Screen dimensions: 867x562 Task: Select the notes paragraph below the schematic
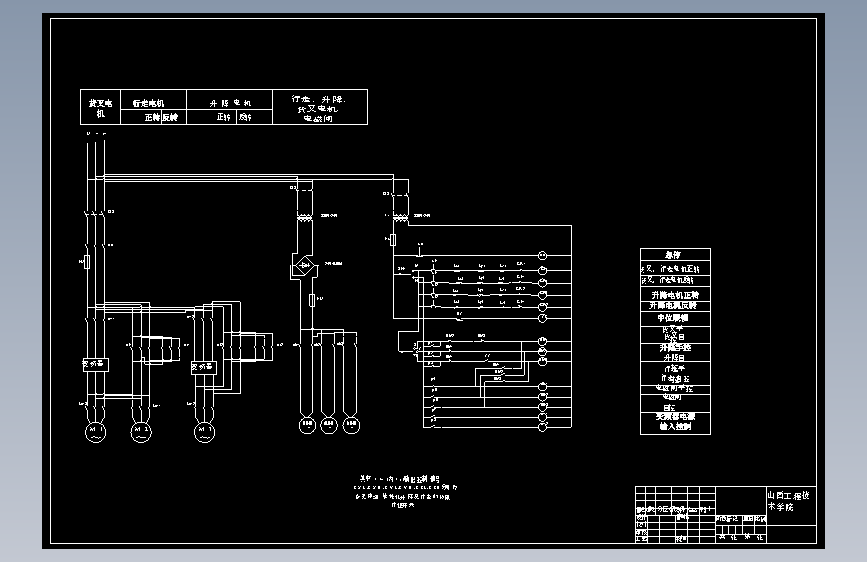406,492
